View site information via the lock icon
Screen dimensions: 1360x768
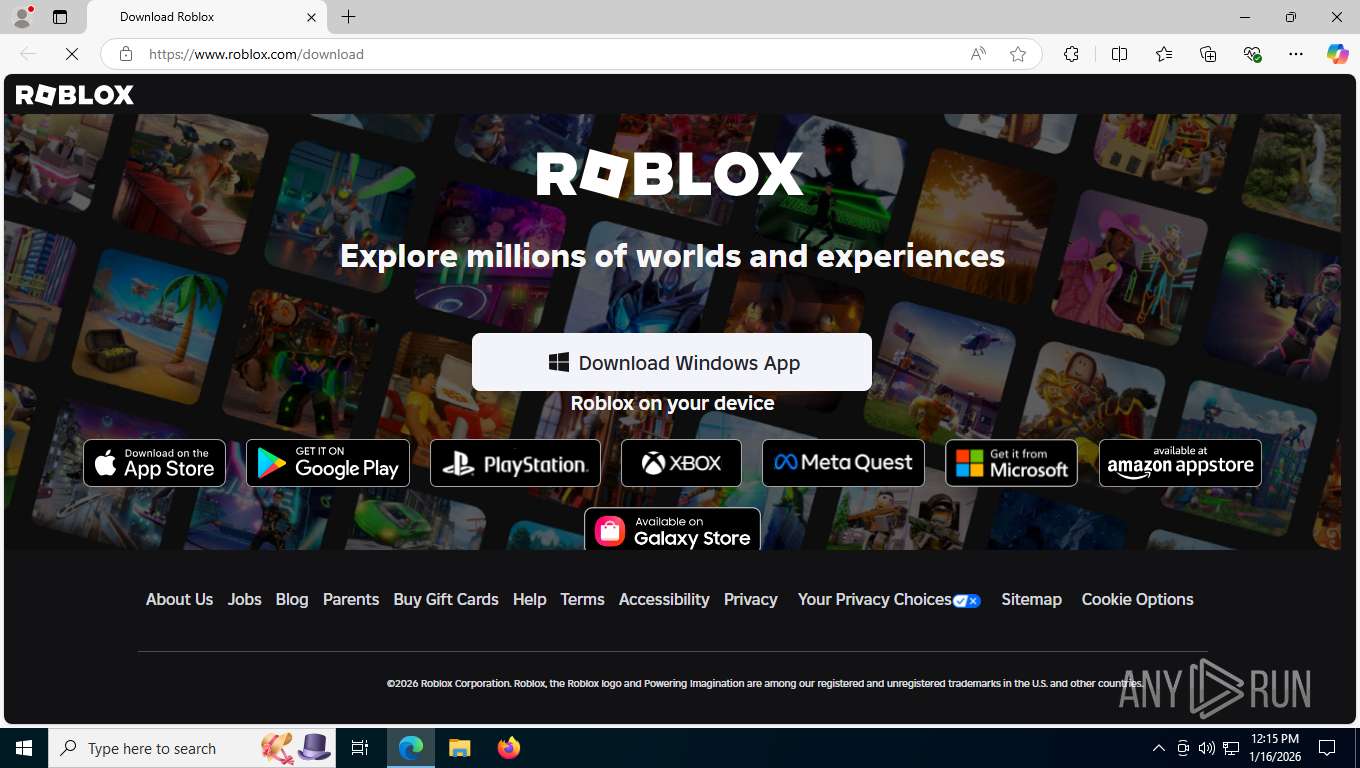coord(125,54)
